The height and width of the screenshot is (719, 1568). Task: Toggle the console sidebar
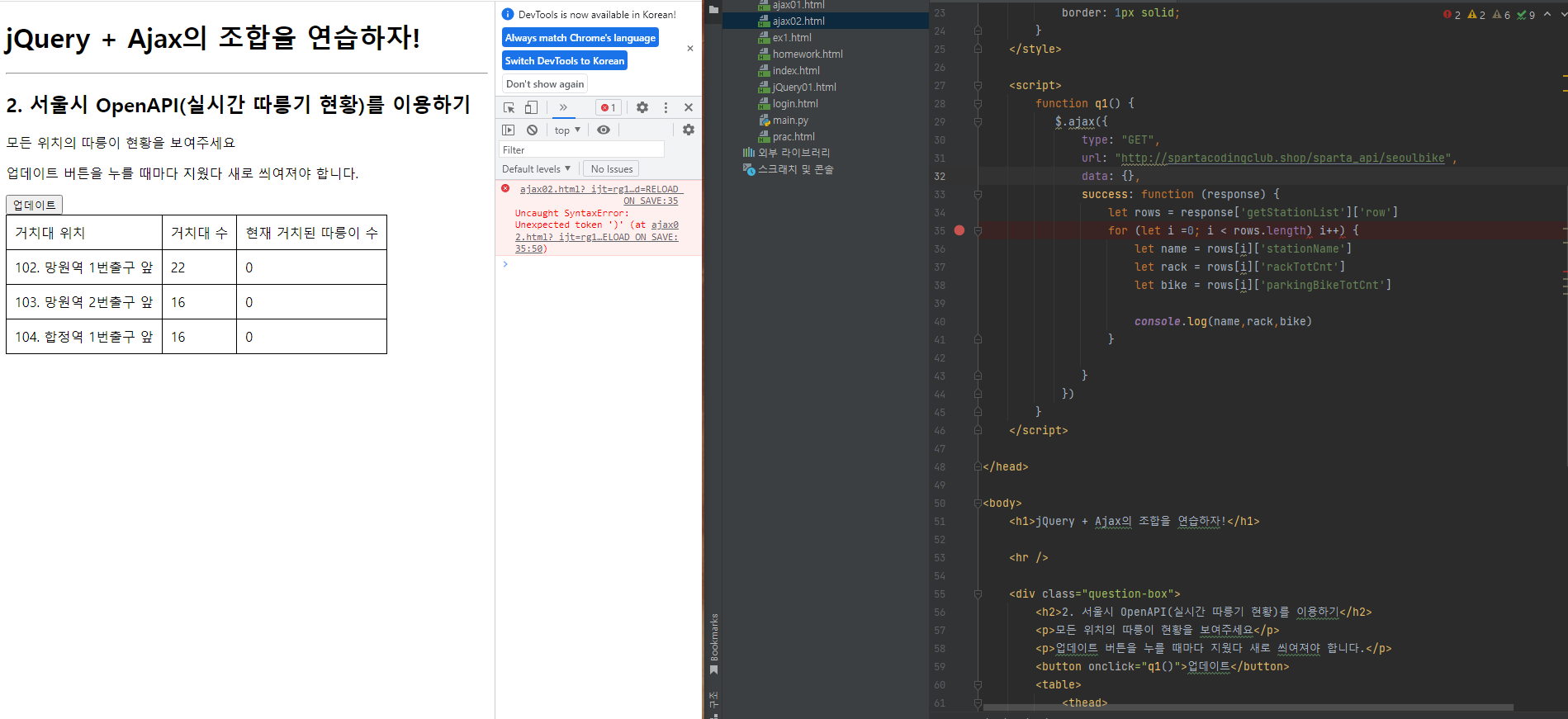pyautogui.click(x=509, y=130)
